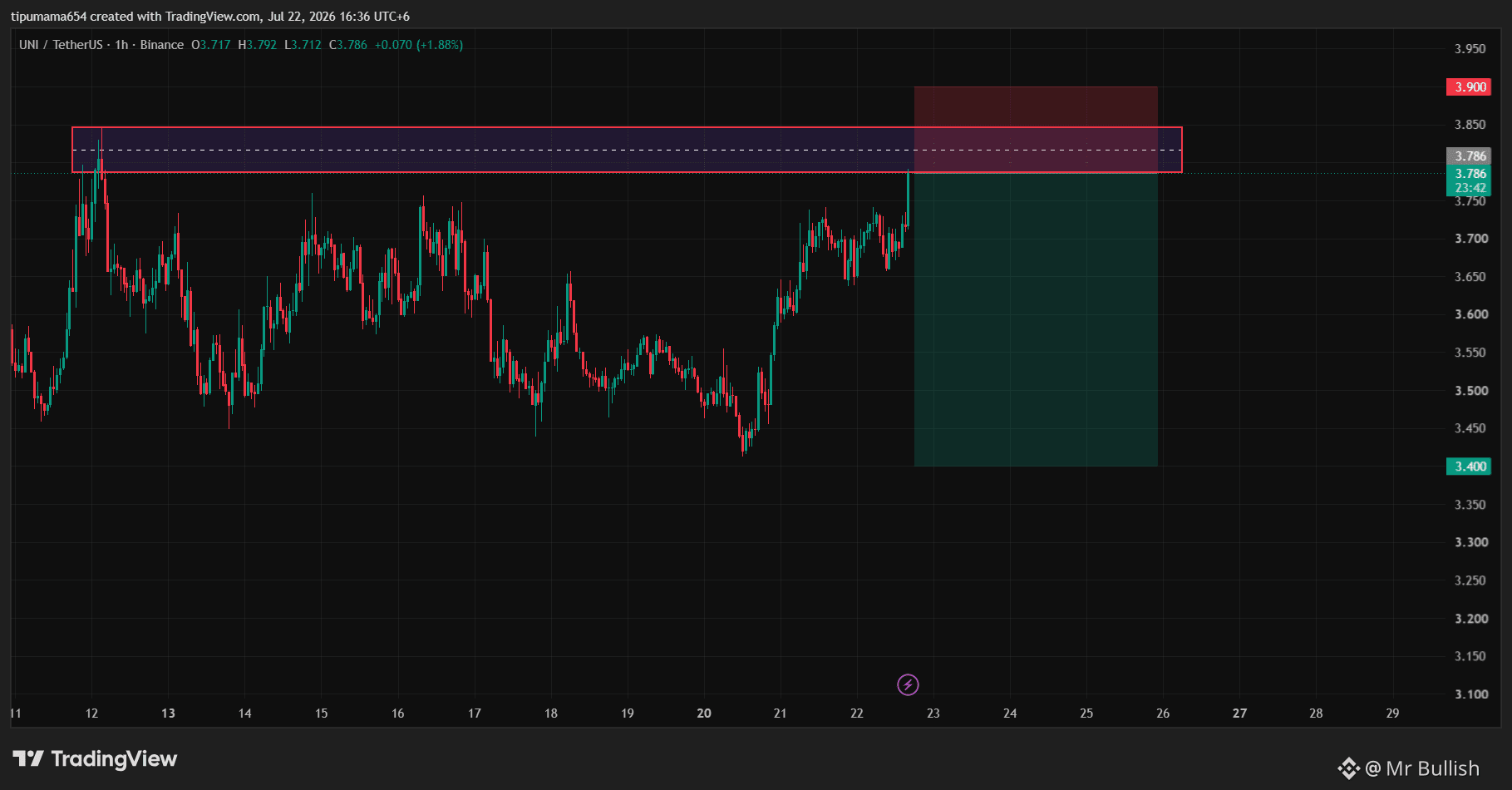This screenshot has height=790, width=1512.
Task: Click the Binance exchange name in legend
Action: click(162, 45)
